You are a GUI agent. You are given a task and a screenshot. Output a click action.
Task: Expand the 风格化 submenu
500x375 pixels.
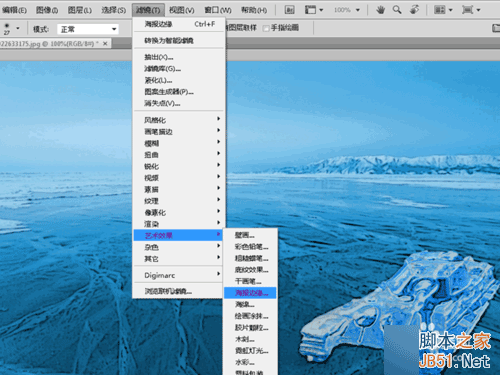178,120
